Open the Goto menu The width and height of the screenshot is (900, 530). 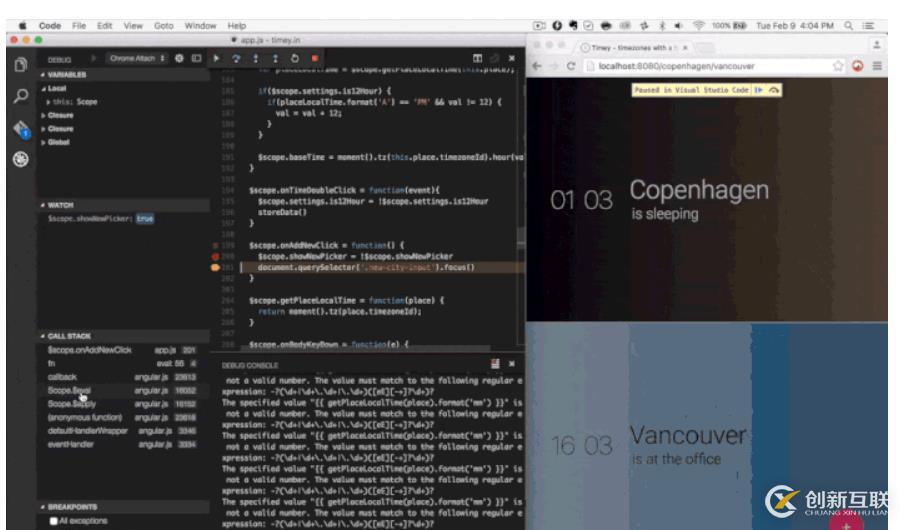pos(164,26)
